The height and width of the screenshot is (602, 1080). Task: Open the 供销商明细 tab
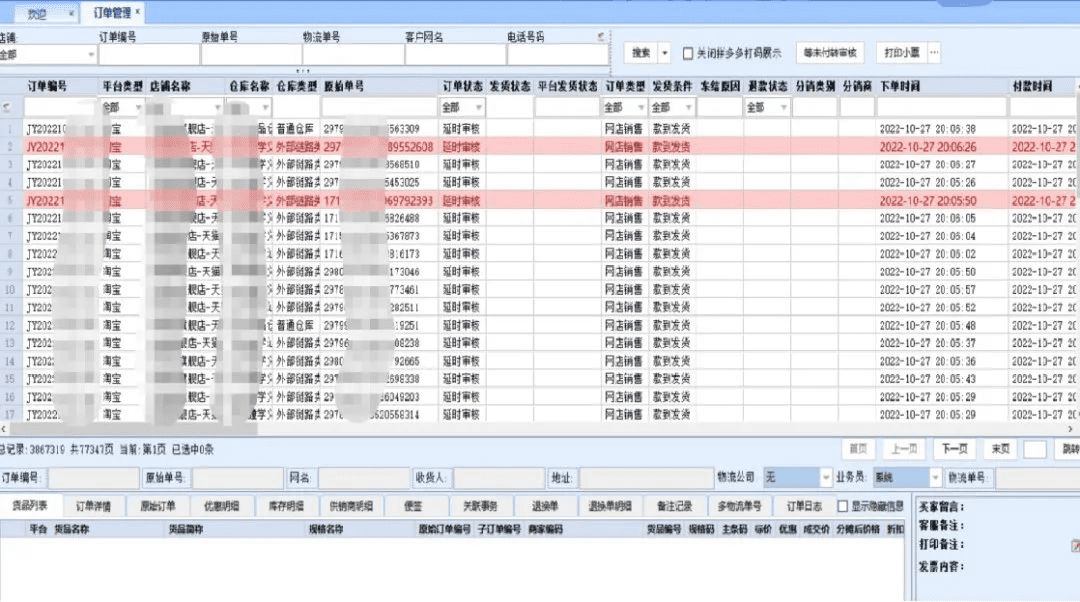pos(351,506)
